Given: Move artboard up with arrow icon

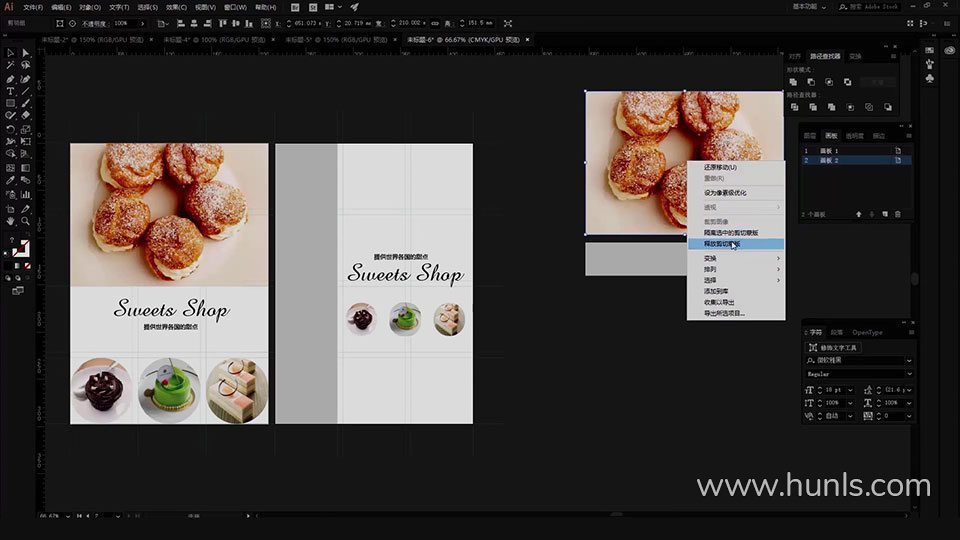Looking at the screenshot, I should pos(859,214).
